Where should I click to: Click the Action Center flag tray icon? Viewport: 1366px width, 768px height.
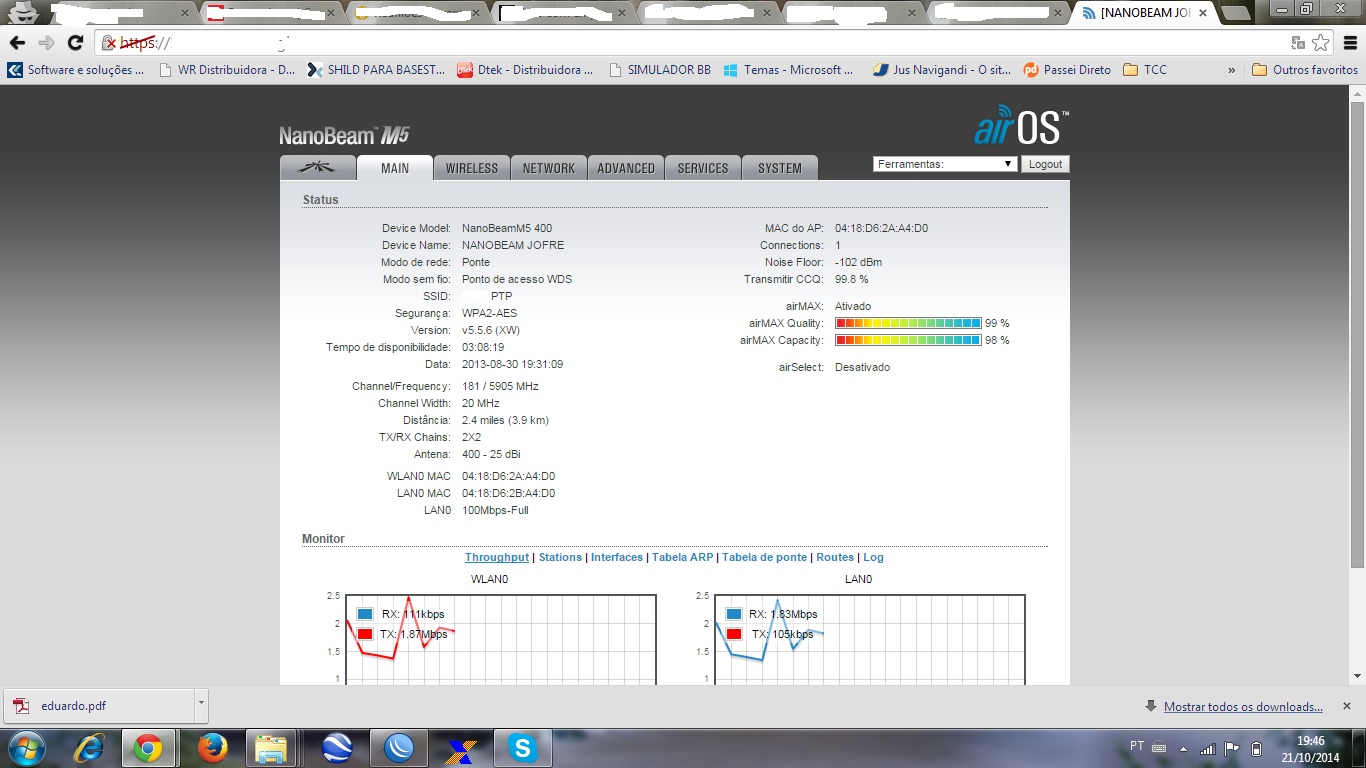point(1232,748)
